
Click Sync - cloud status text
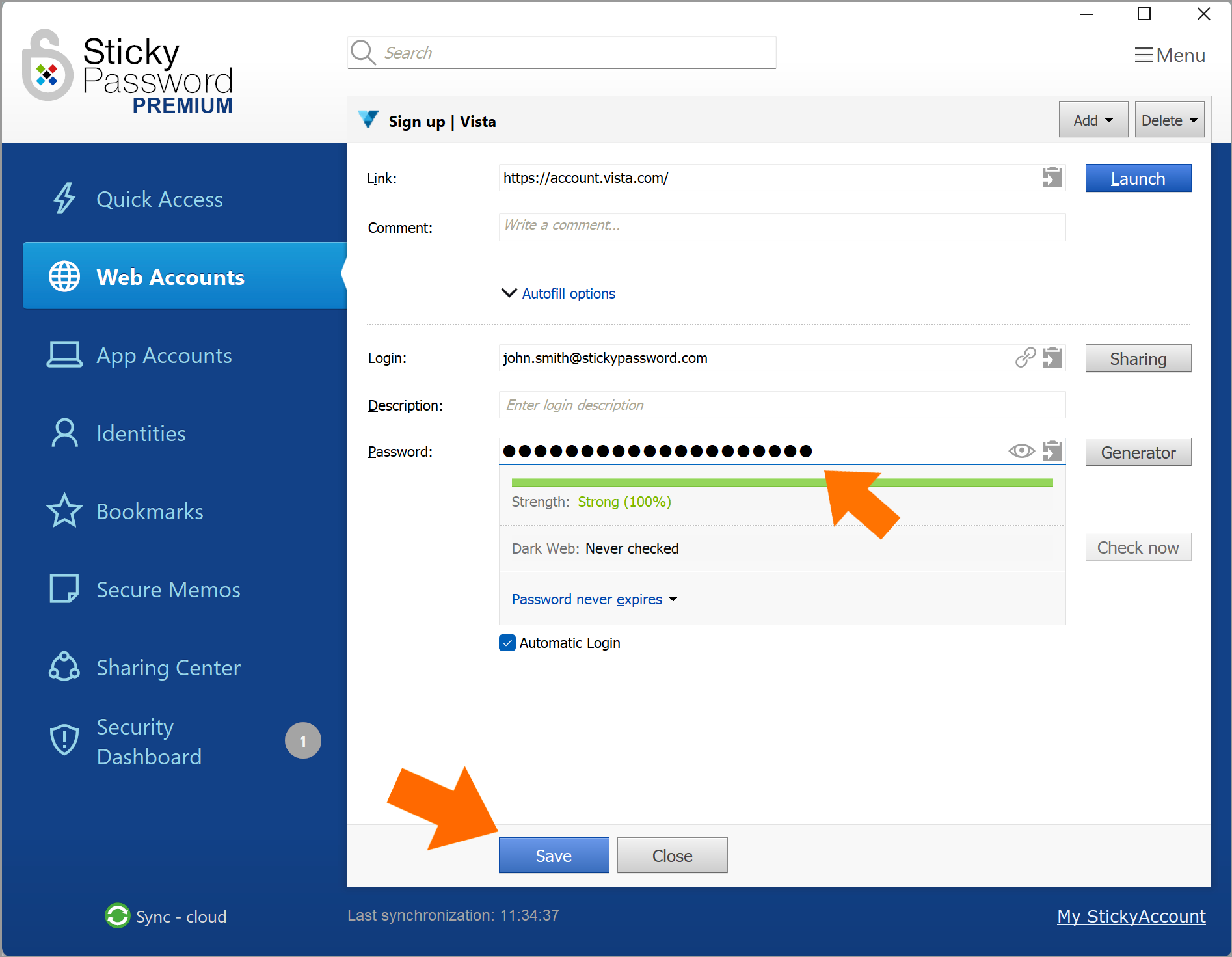(x=181, y=917)
